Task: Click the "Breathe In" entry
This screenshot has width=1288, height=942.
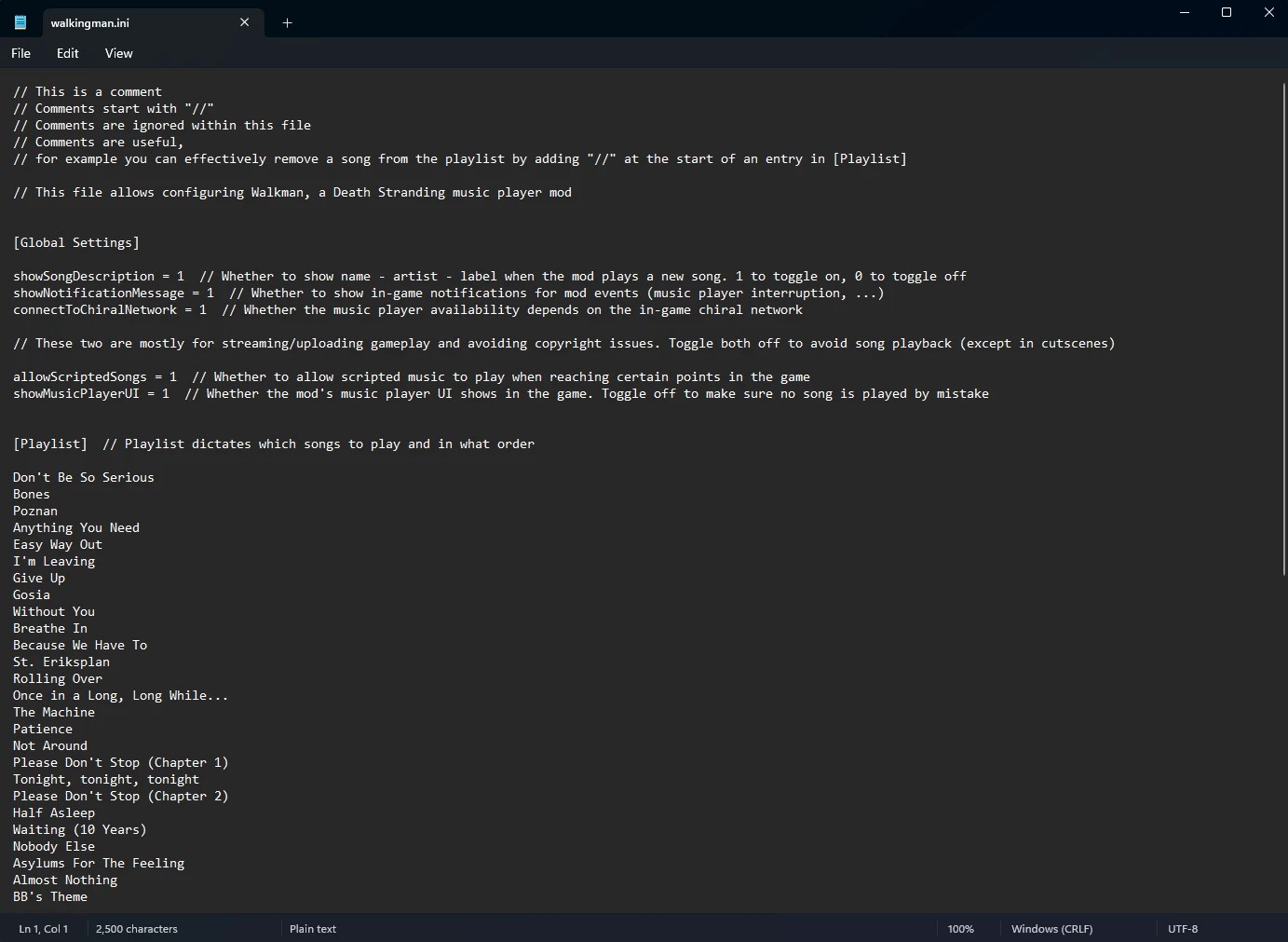Action: tap(50, 628)
